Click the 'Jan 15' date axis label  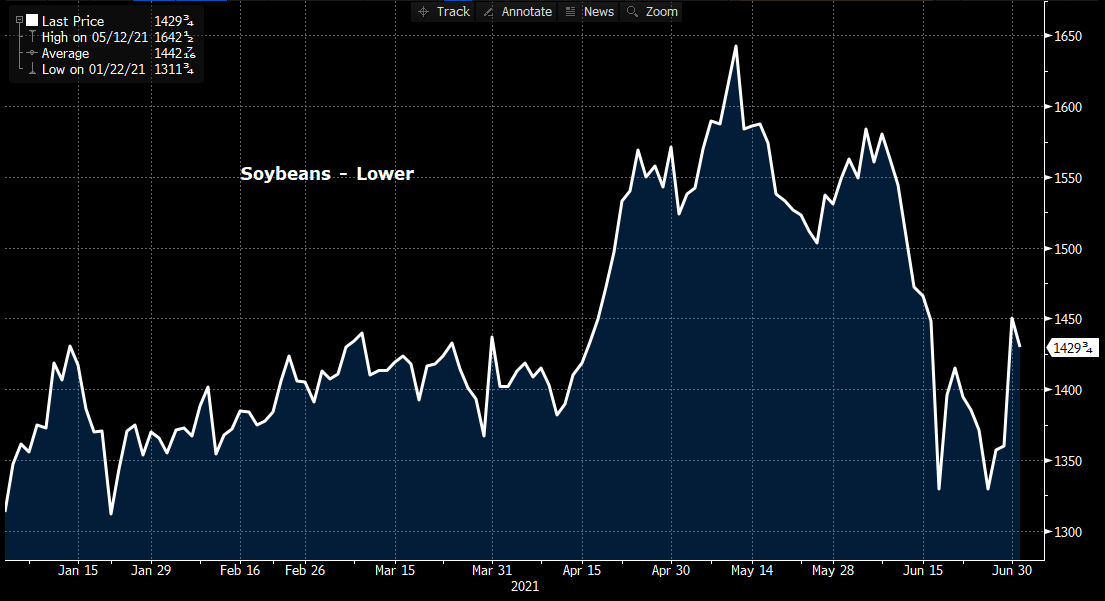tap(78, 571)
